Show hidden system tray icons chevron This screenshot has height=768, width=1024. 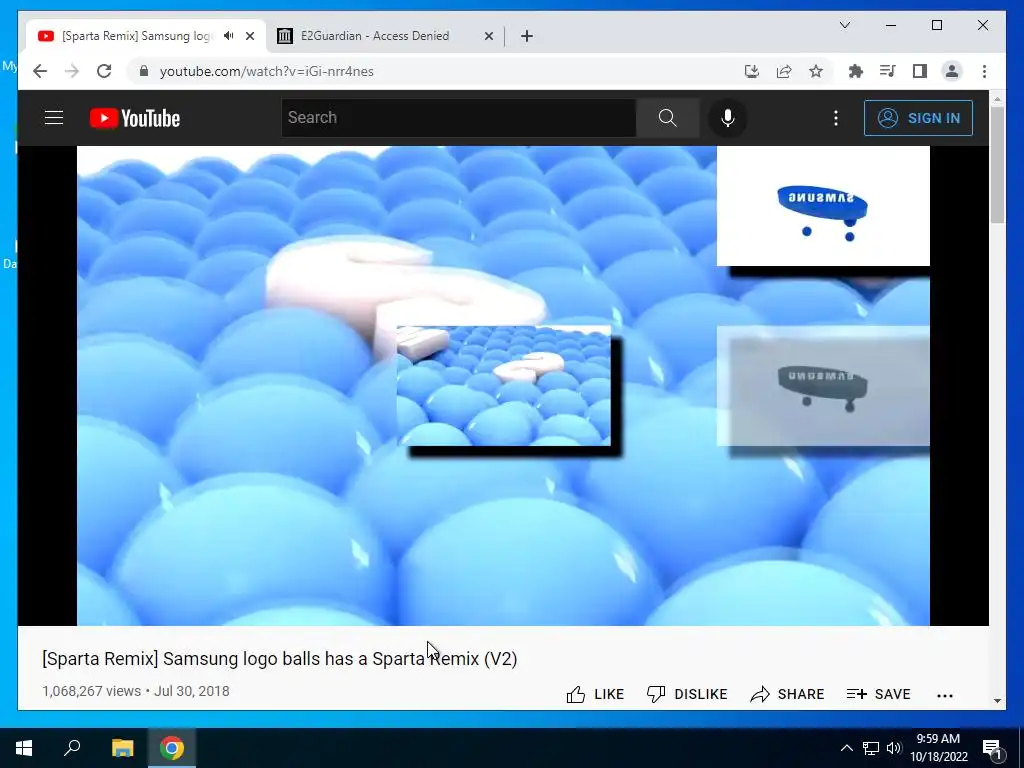[846, 748]
